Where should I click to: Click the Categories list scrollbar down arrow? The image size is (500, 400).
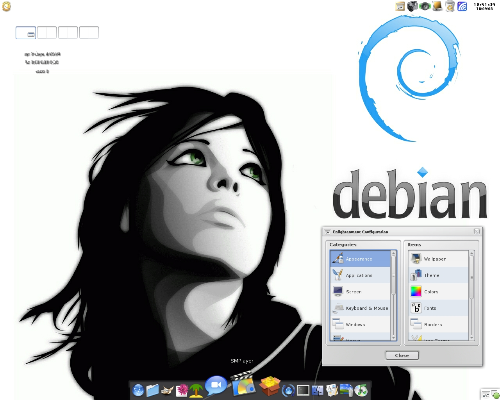click(x=394, y=338)
